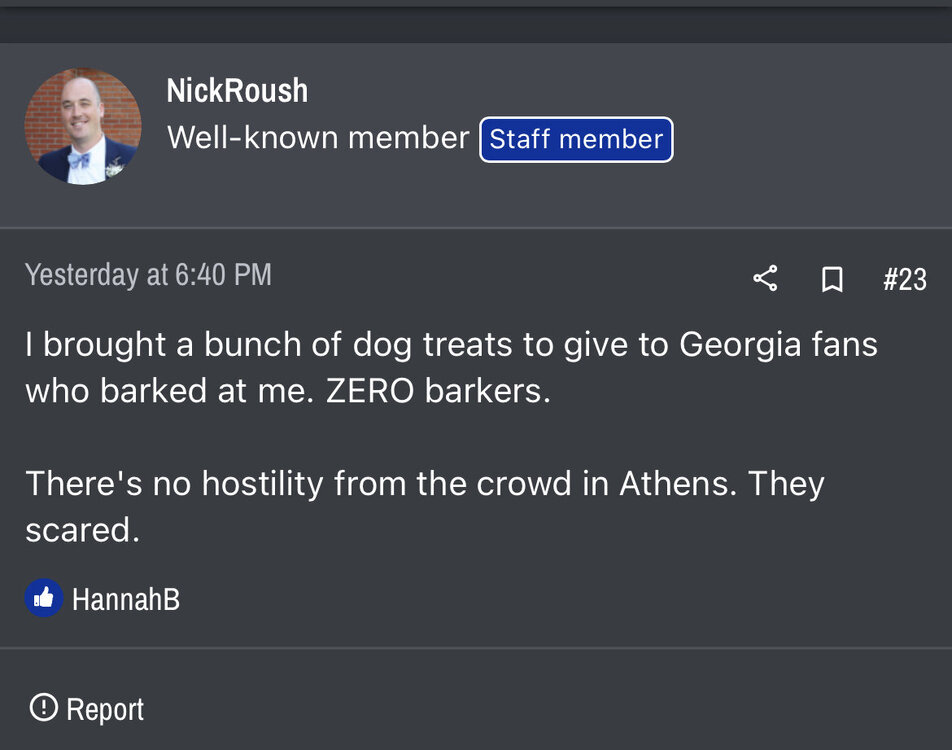Click the Report text link

[x=105, y=709]
